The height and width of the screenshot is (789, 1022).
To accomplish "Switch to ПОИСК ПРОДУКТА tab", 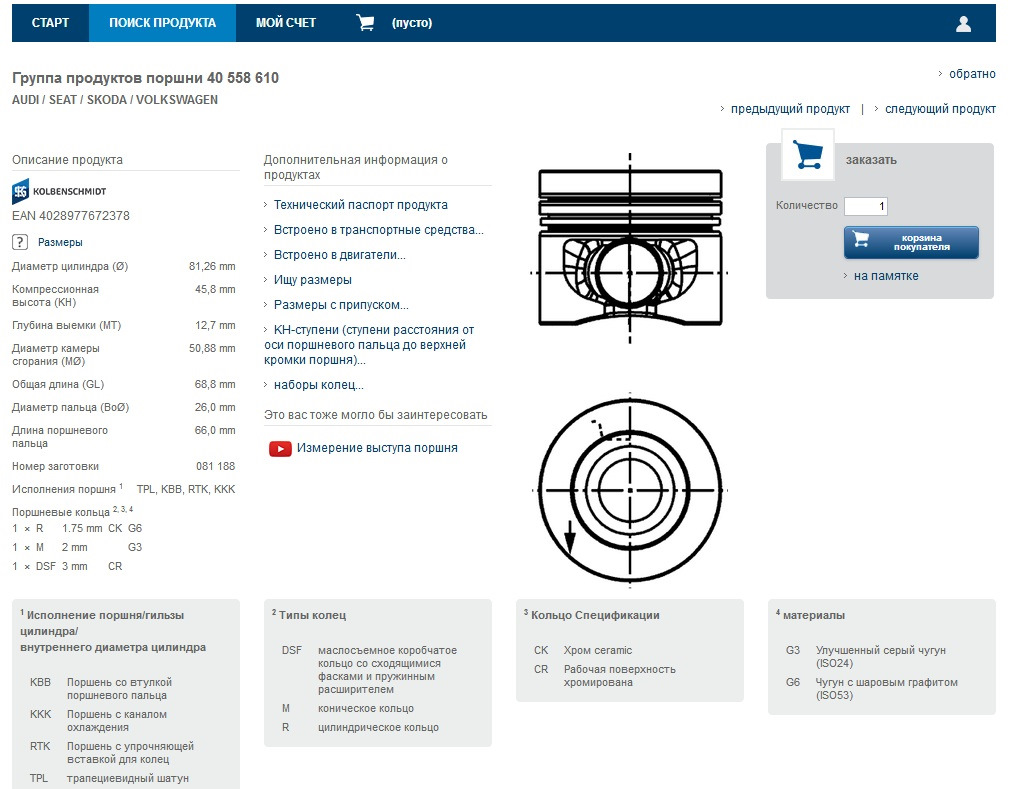I will [x=162, y=23].
